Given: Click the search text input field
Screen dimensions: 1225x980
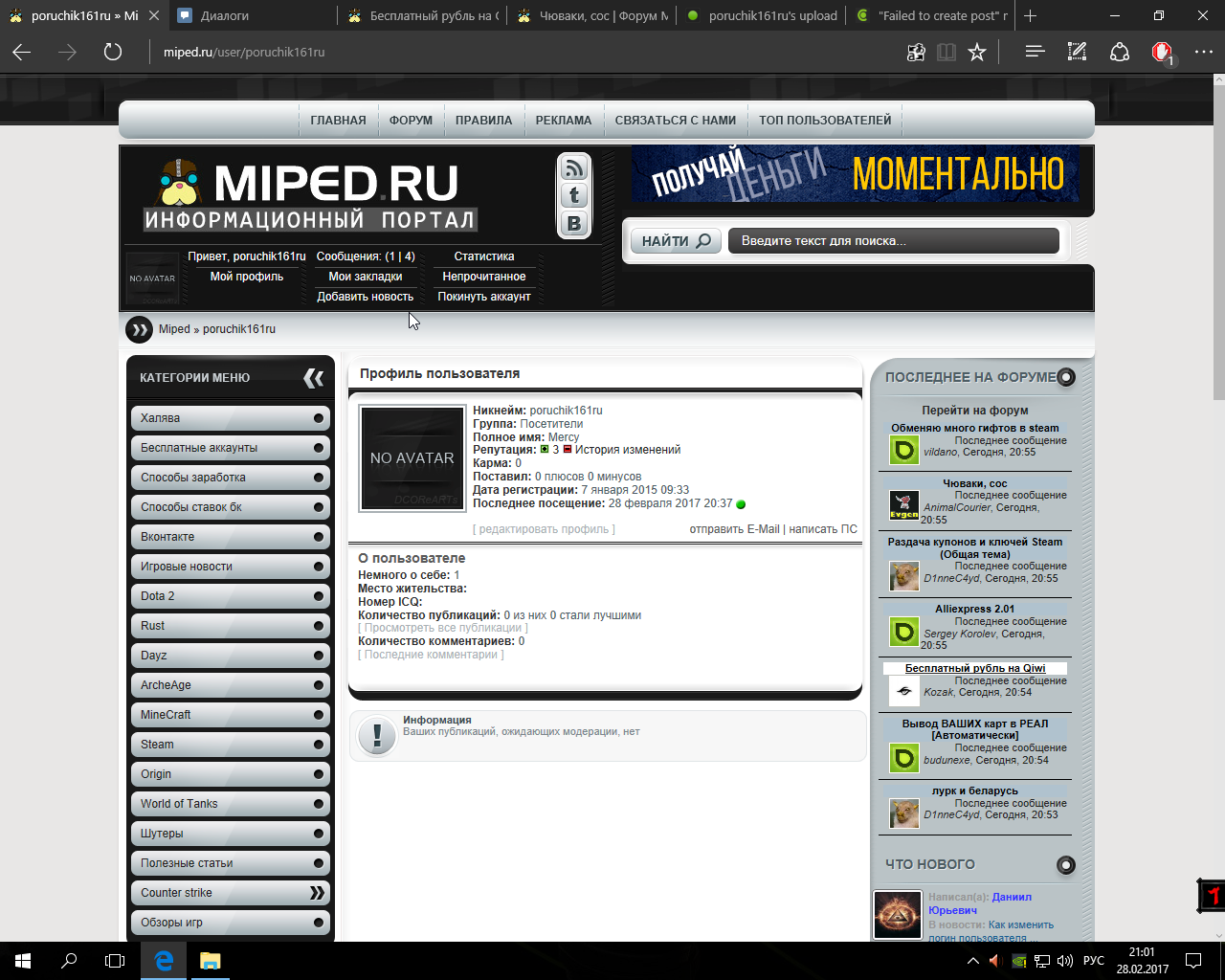Looking at the screenshot, I should click(x=894, y=241).
